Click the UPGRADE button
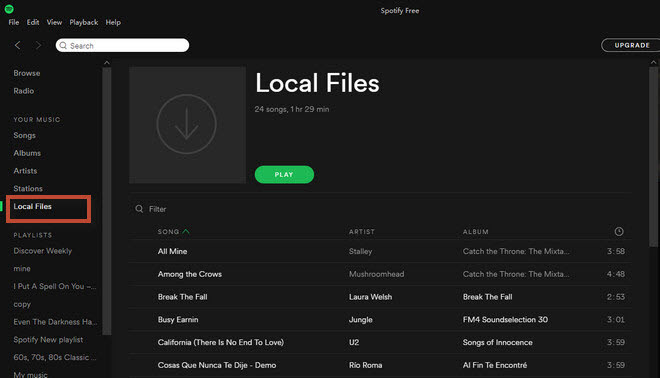The width and height of the screenshot is (660, 378). coord(632,45)
